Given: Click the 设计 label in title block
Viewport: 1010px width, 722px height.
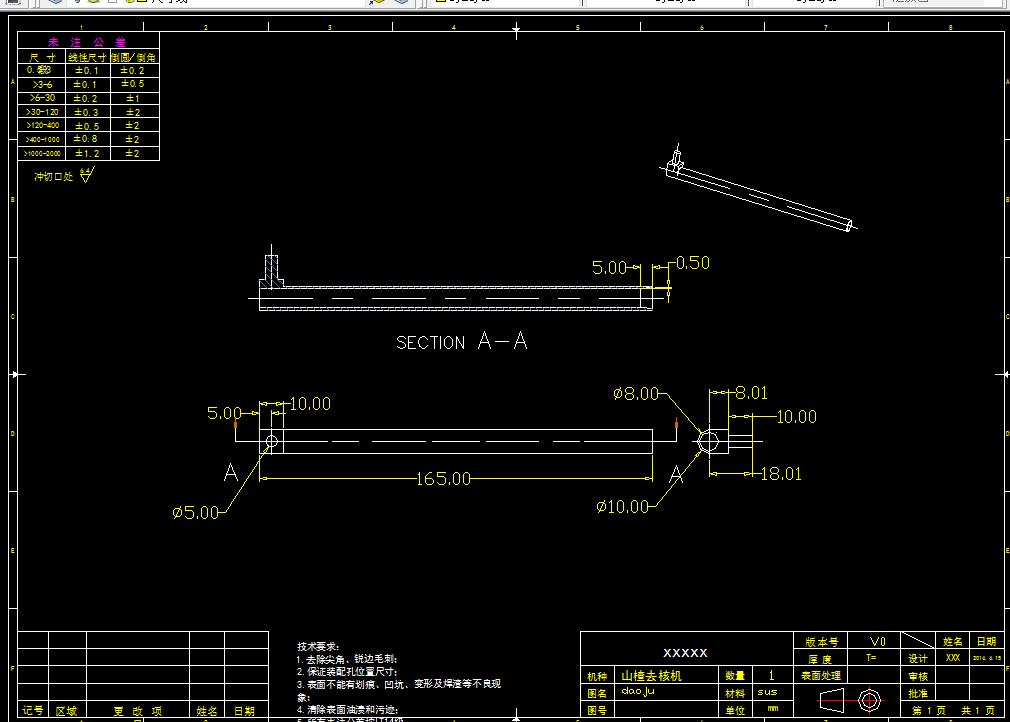Looking at the screenshot, I should tap(918, 659).
